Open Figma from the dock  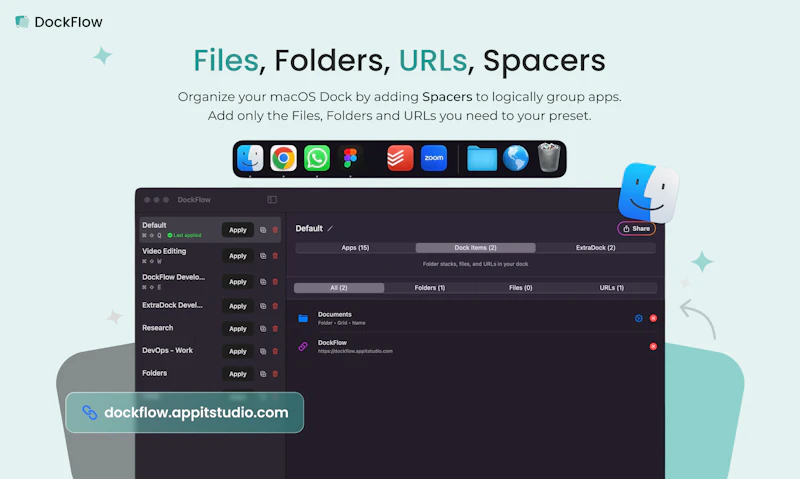pyautogui.click(x=350, y=158)
